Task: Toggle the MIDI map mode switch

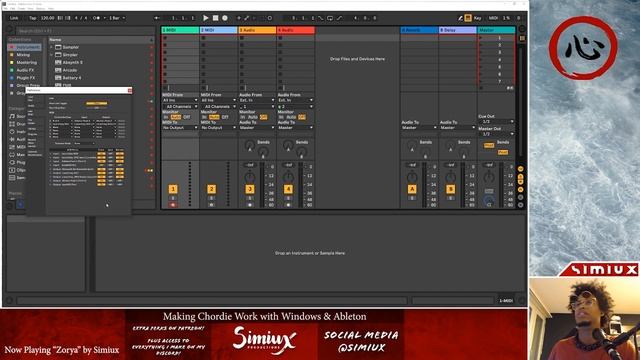Action: (493, 18)
